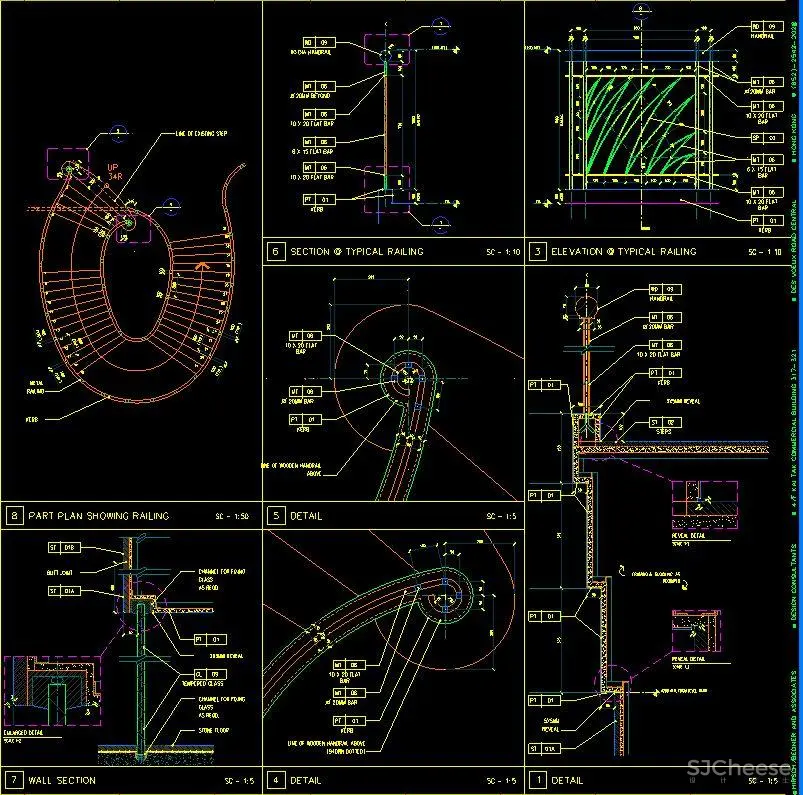Select the SECTION @ TYPICAL RAILING title

click(x=356, y=252)
